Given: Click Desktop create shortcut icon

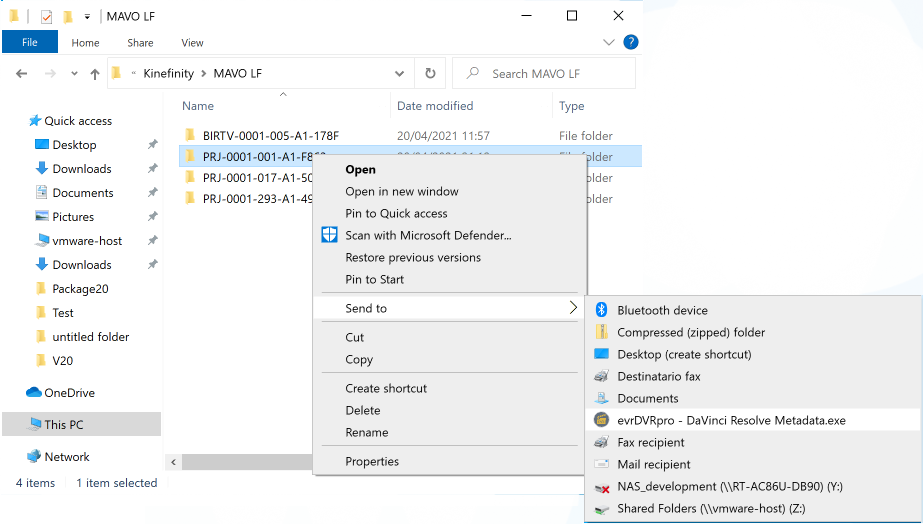Looking at the screenshot, I should tap(601, 354).
